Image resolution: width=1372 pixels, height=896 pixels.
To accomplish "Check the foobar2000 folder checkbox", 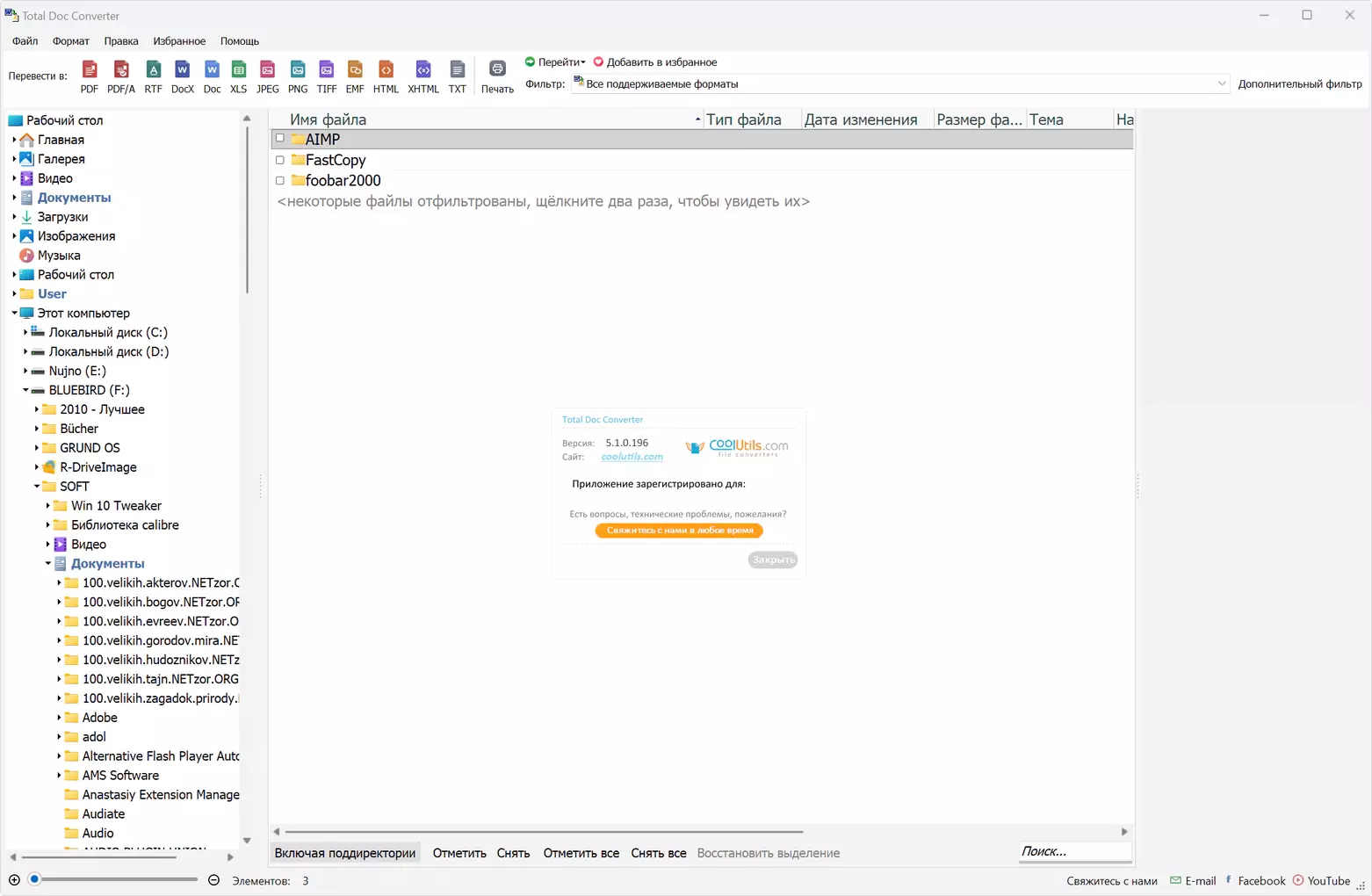I will [x=280, y=180].
